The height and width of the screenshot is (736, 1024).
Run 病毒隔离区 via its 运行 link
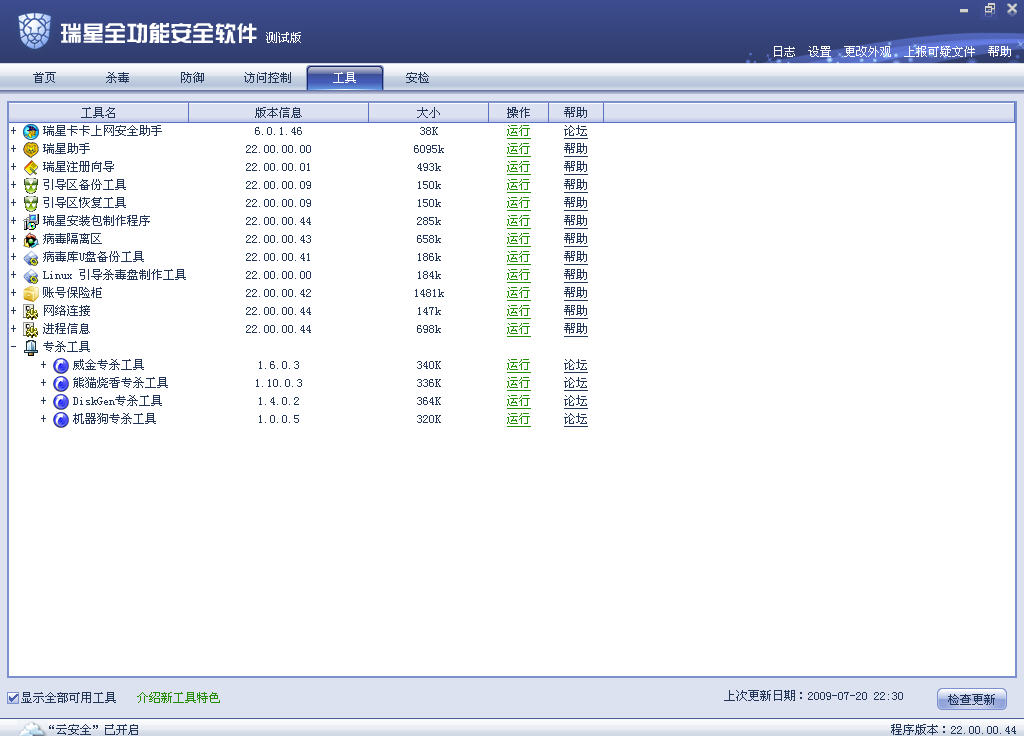click(x=518, y=240)
